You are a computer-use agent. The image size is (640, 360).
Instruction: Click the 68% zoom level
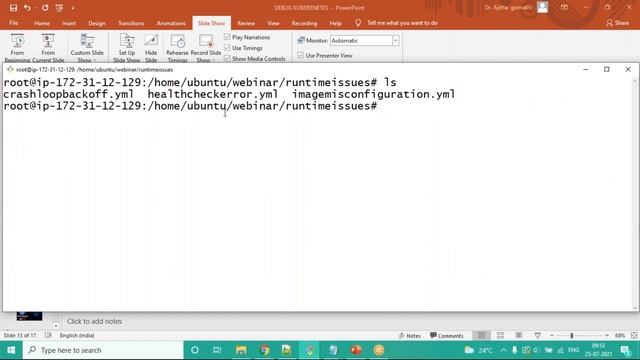click(x=620, y=336)
